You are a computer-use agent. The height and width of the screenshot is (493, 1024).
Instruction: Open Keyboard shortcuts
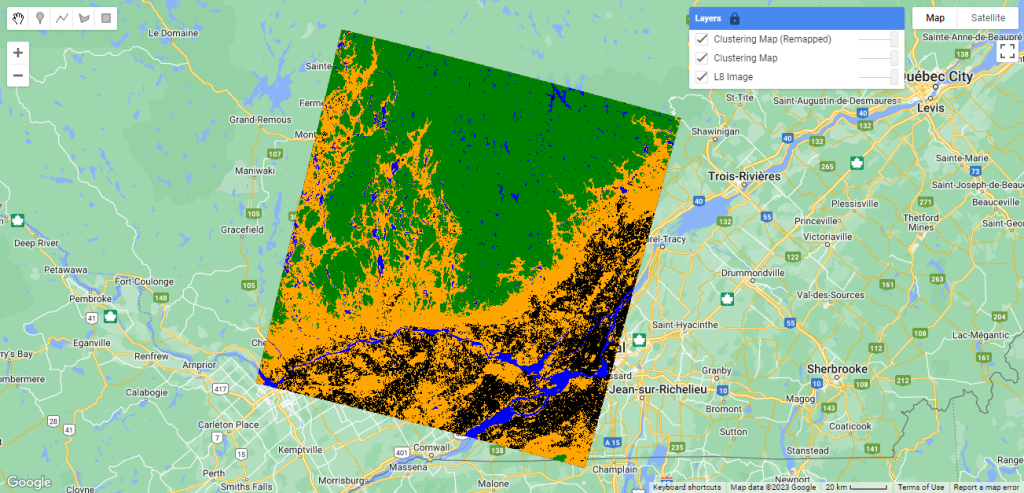687,487
